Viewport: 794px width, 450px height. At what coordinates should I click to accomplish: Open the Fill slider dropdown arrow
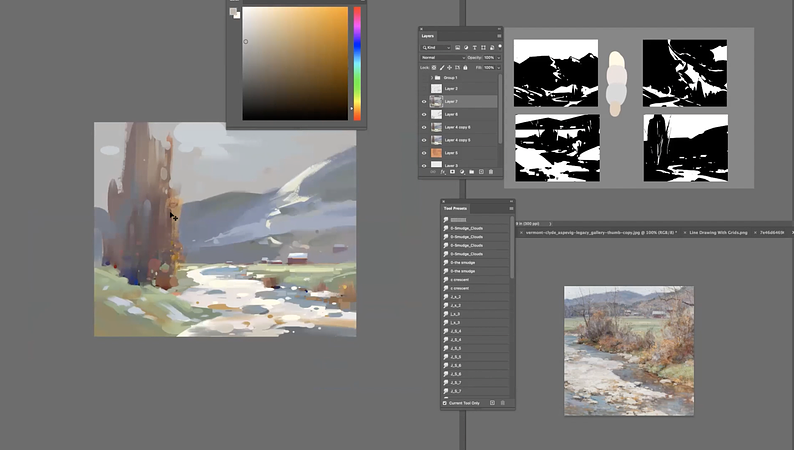point(498,67)
